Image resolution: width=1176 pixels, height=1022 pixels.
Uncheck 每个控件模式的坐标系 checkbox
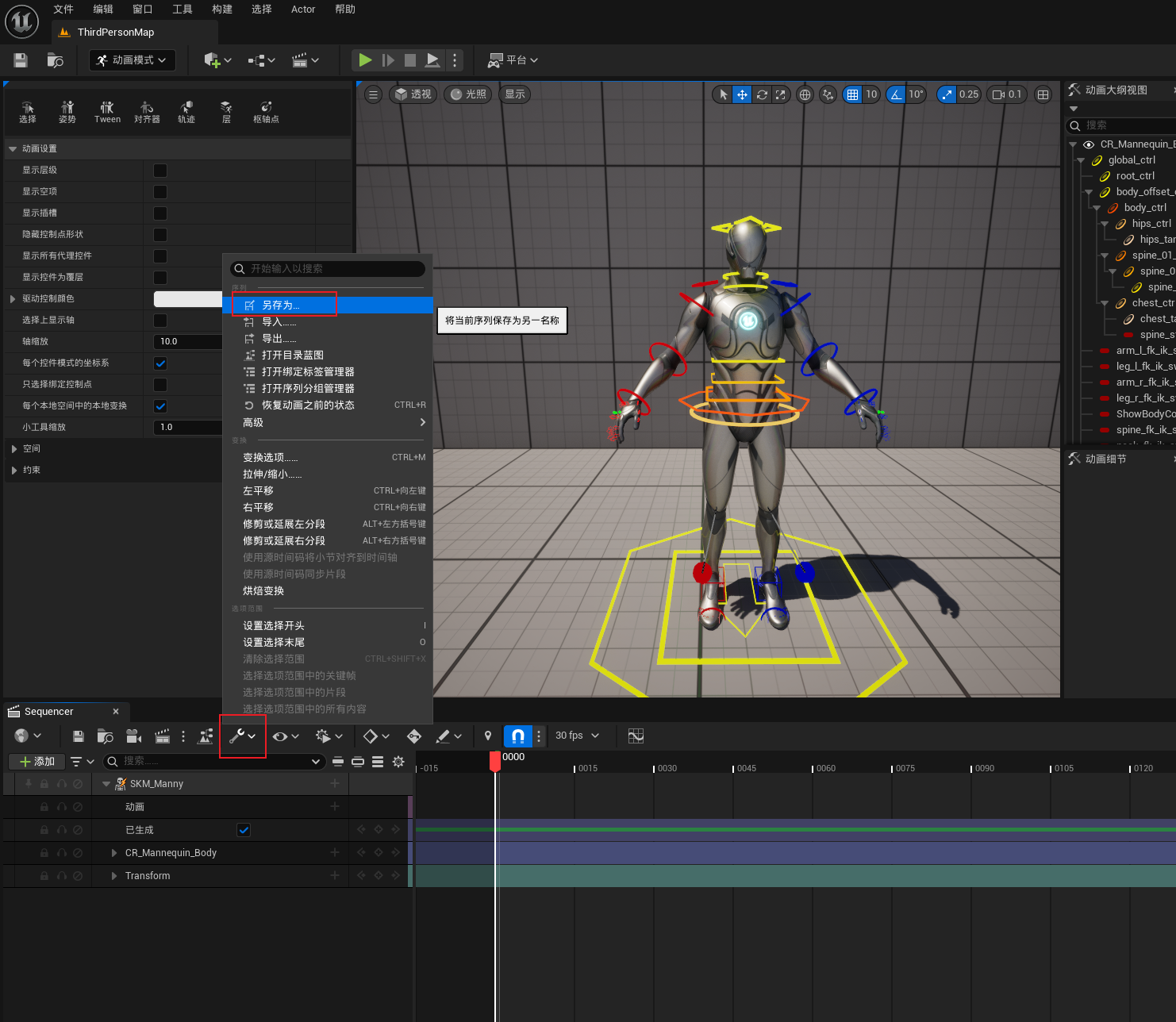[x=160, y=363]
